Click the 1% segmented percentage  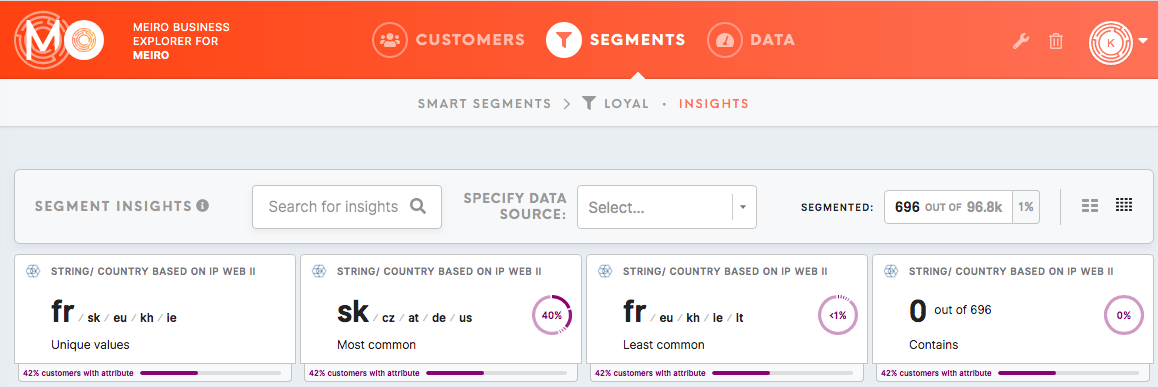tap(1026, 208)
